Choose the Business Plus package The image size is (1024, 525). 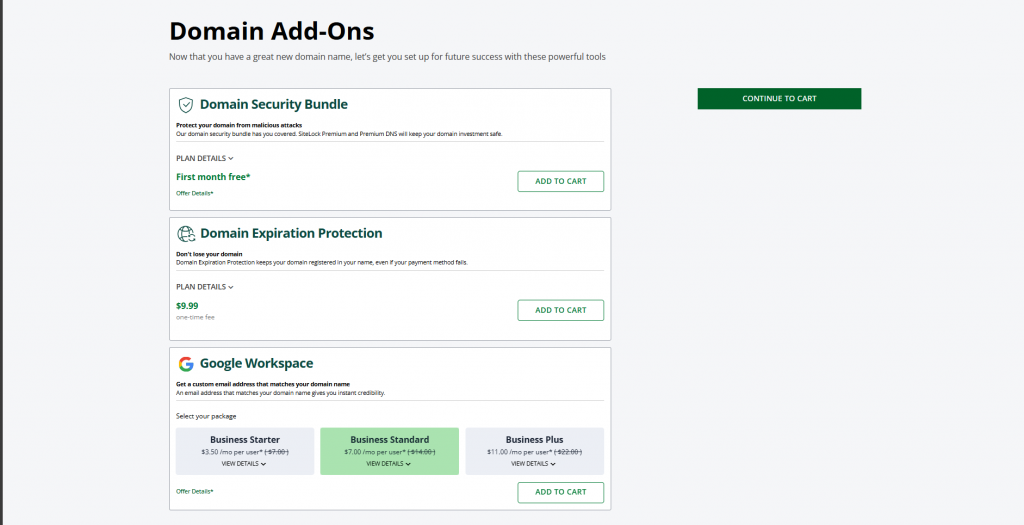point(534,440)
